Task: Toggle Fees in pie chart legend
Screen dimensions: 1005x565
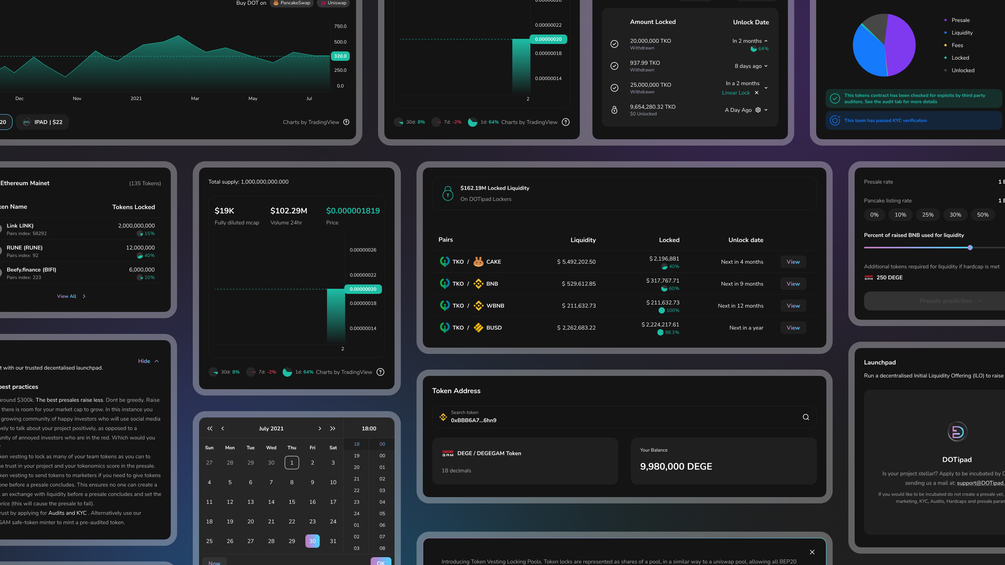Action: point(954,45)
